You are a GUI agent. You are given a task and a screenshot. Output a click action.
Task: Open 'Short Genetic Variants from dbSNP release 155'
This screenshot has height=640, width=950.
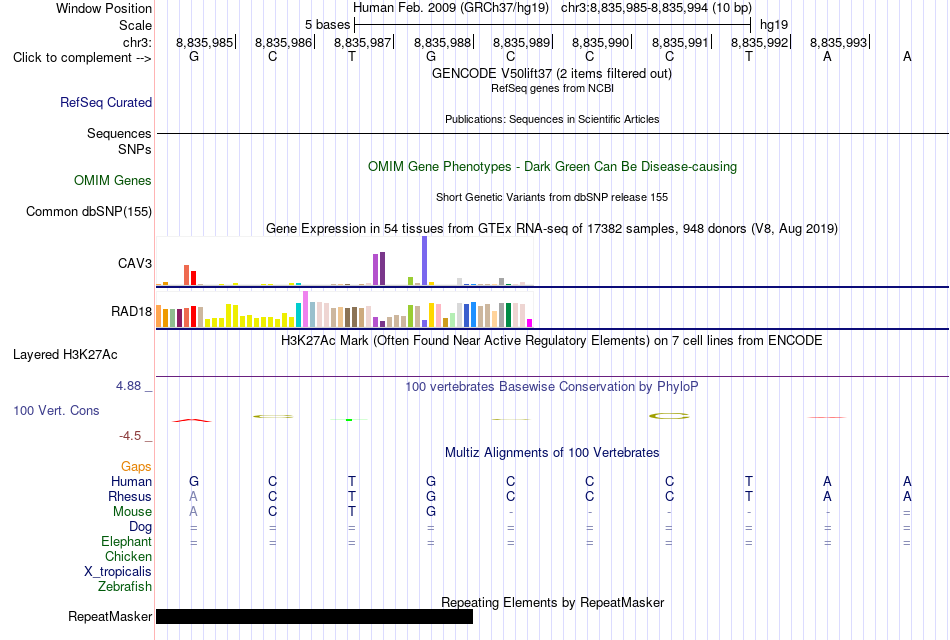click(552, 198)
